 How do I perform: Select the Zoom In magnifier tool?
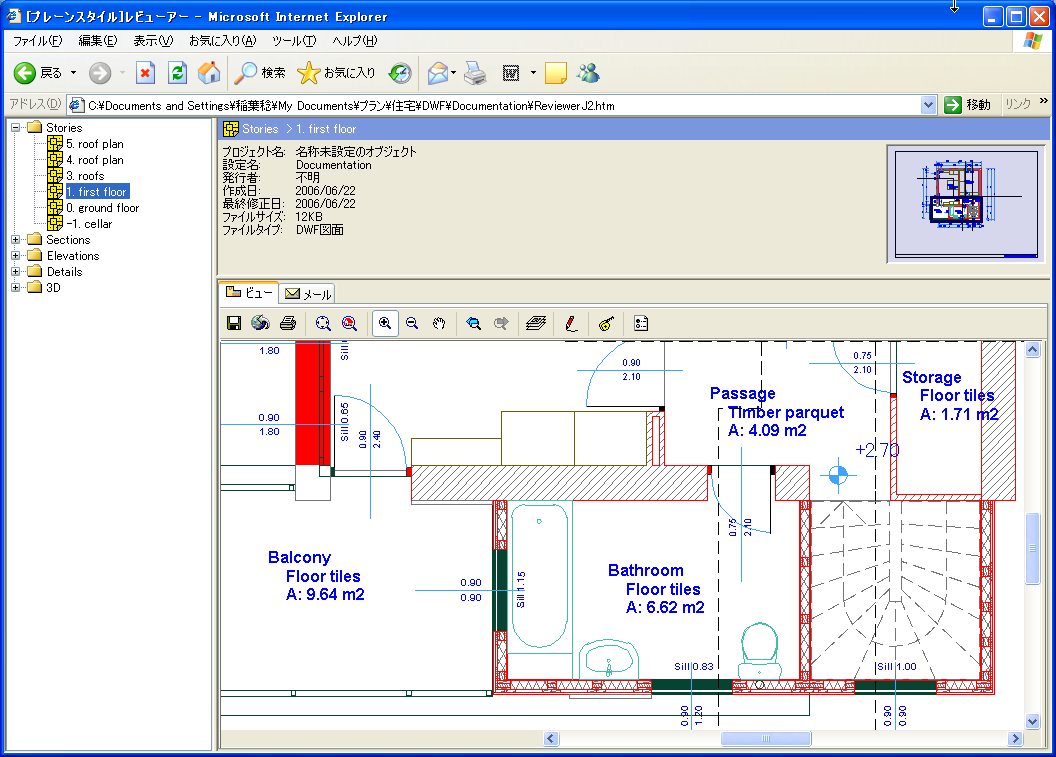[x=384, y=323]
